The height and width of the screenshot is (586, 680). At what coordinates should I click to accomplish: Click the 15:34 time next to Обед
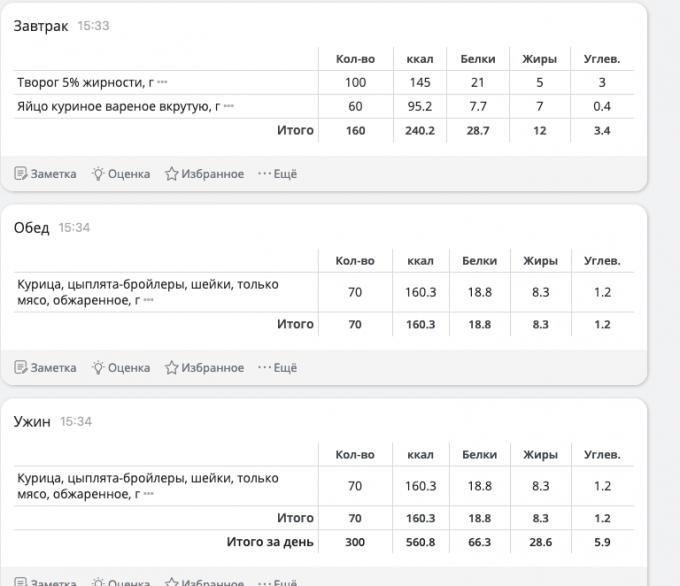[74, 228]
